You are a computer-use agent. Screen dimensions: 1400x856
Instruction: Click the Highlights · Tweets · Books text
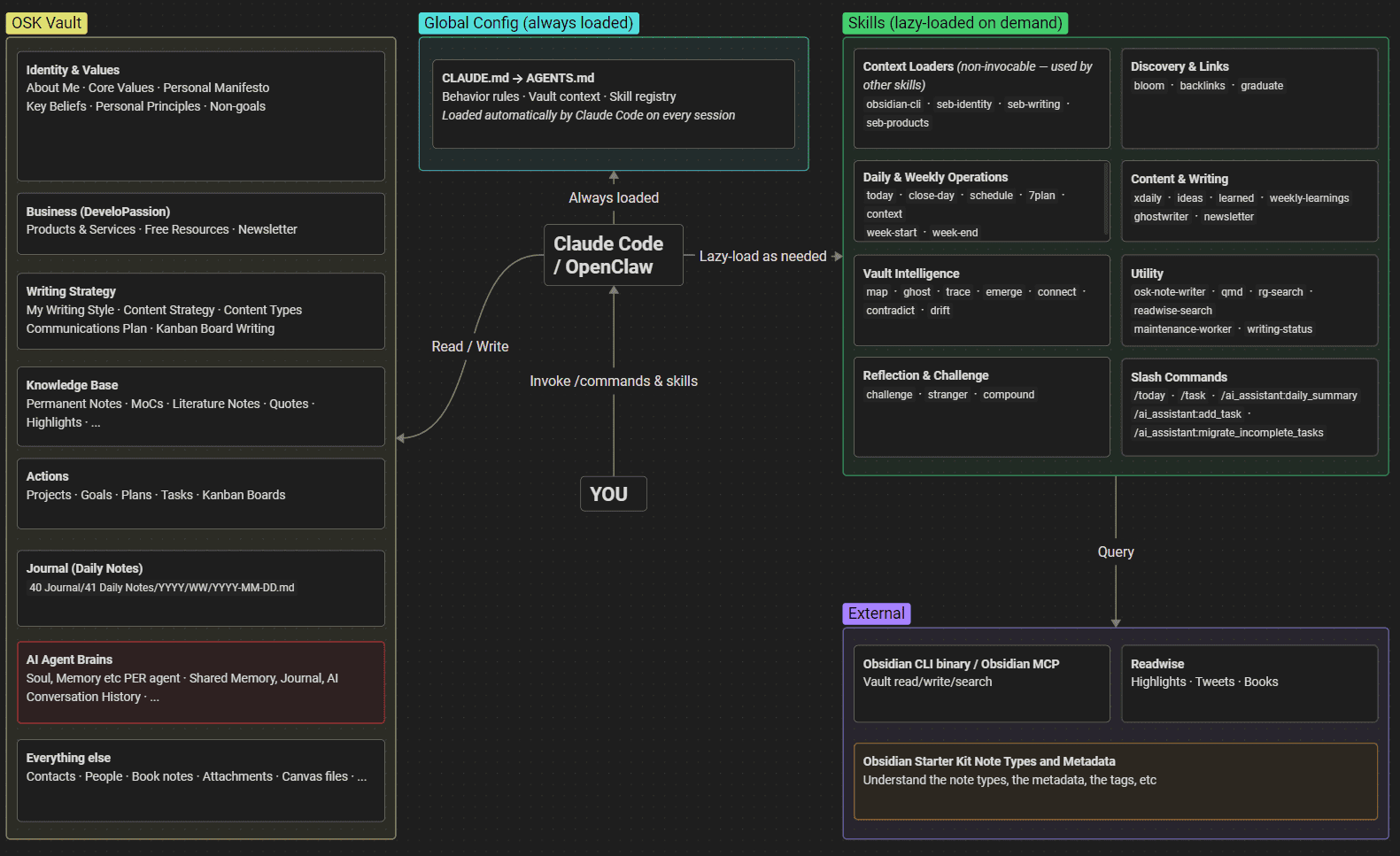tap(1204, 682)
